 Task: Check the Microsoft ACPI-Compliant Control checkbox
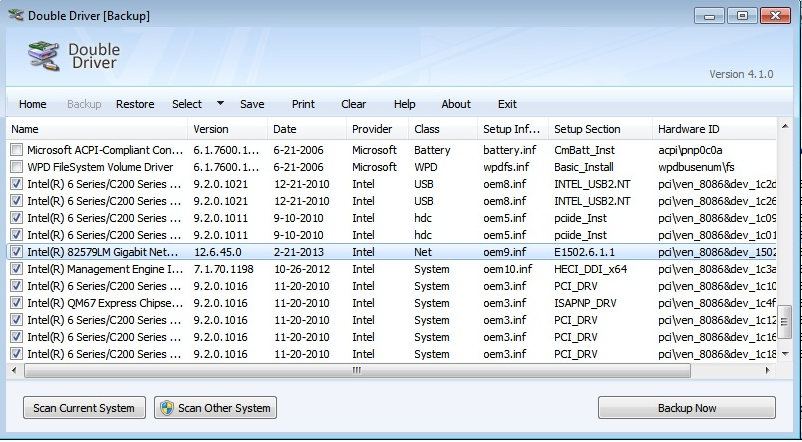16,150
